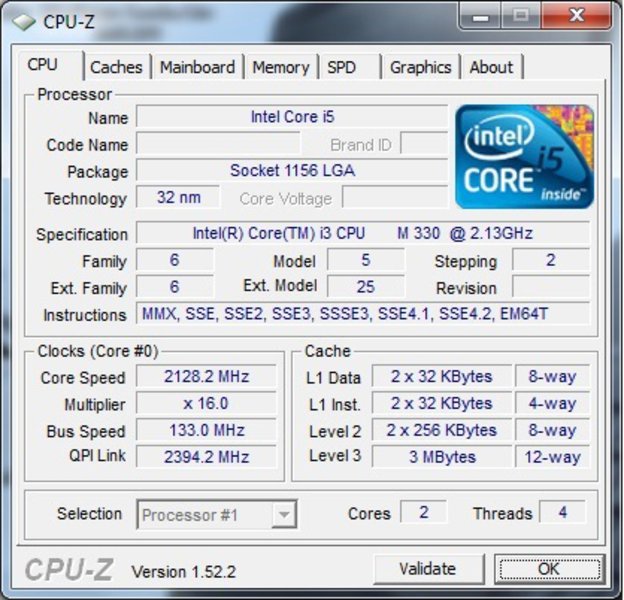Go to the Graphics tab
Screen dimensions: 624x600
pos(421,67)
